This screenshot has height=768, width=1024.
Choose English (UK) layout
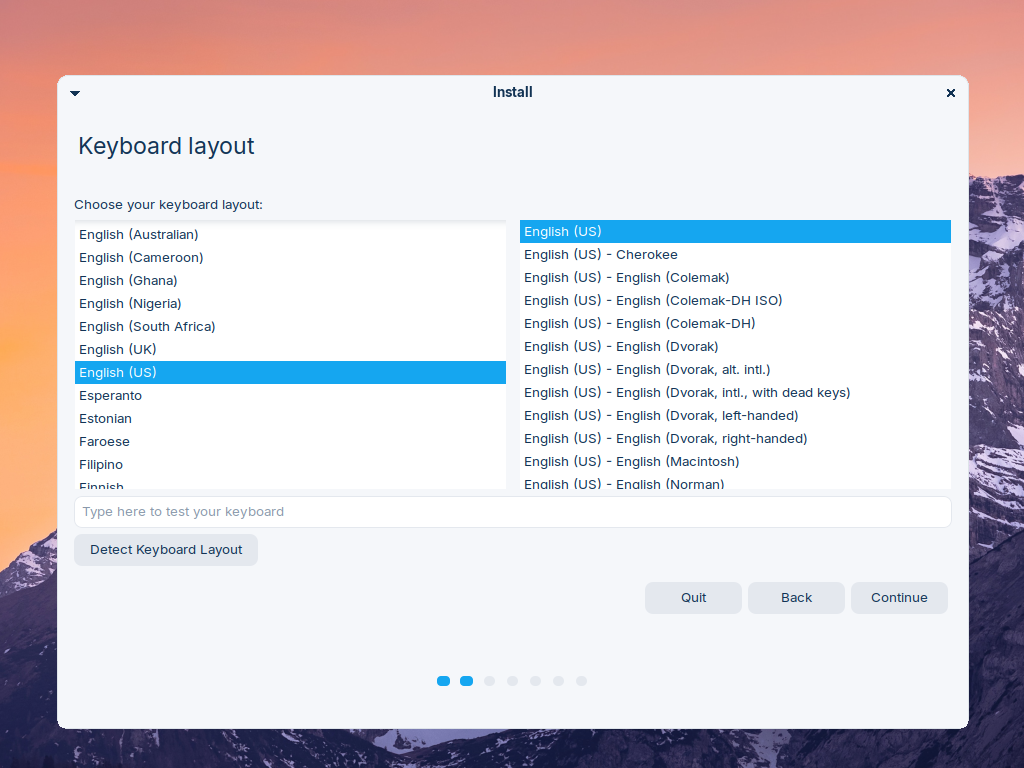pyautogui.click(x=290, y=349)
